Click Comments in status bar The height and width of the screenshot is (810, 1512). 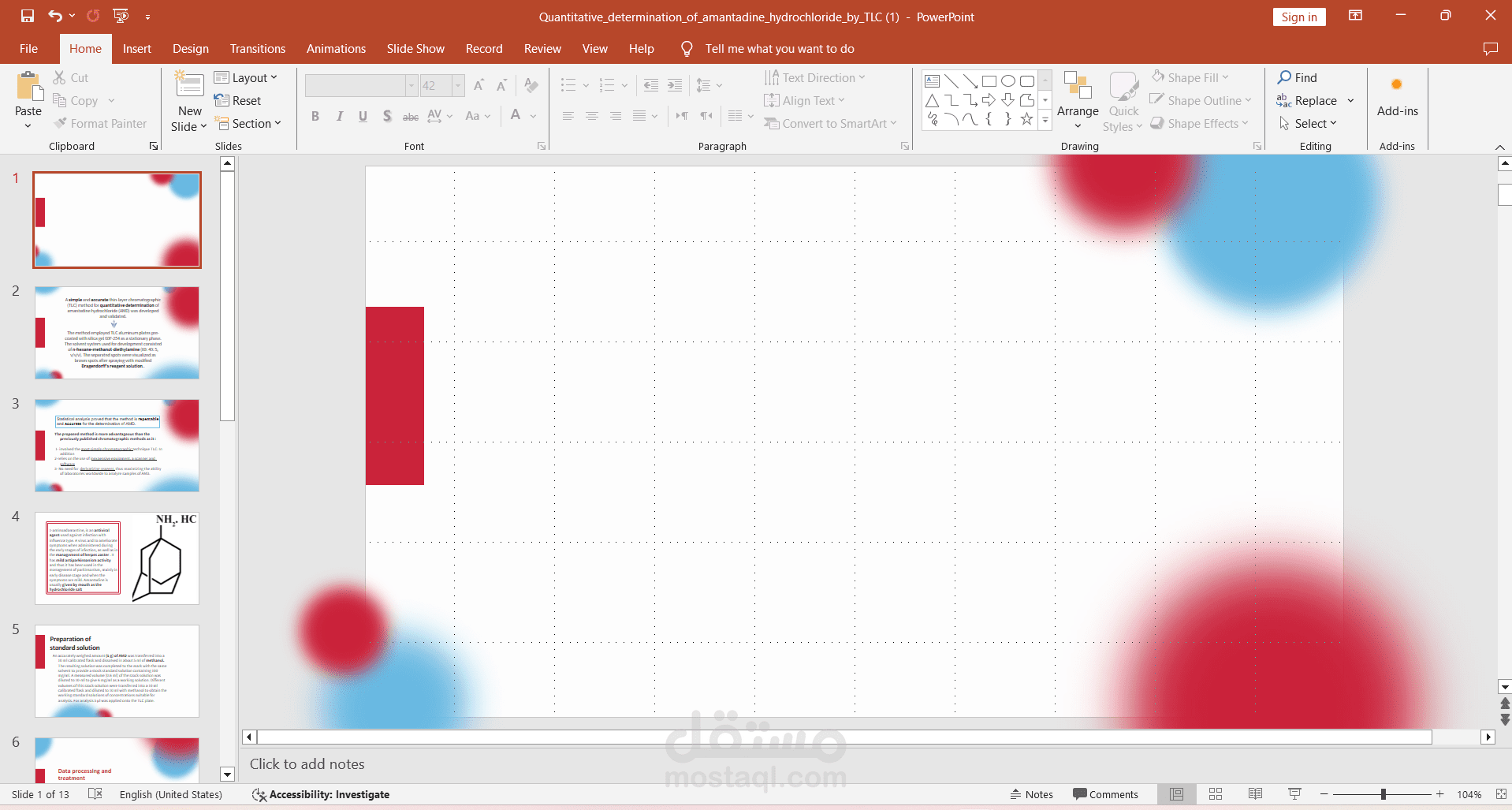click(x=1105, y=794)
